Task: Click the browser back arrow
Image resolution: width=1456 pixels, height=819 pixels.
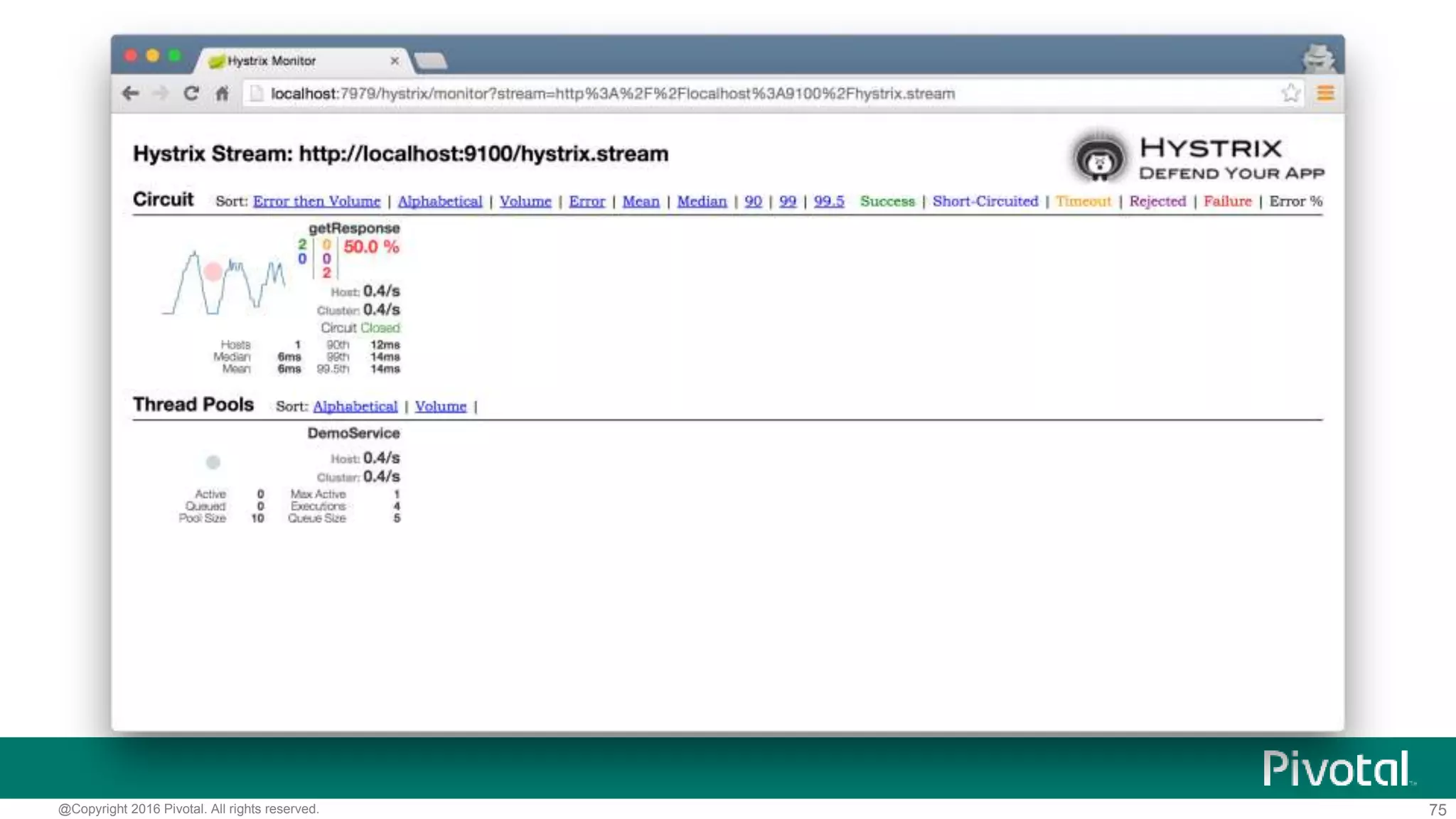Action: coord(130,93)
